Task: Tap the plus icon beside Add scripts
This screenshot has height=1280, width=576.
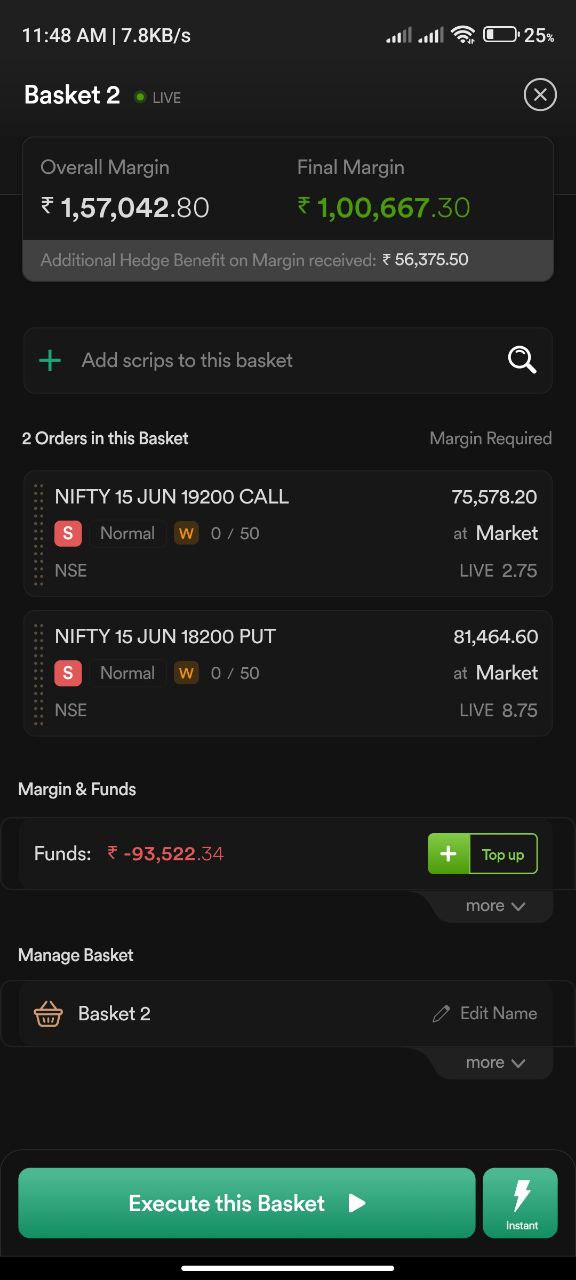Action: tap(50, 360)
